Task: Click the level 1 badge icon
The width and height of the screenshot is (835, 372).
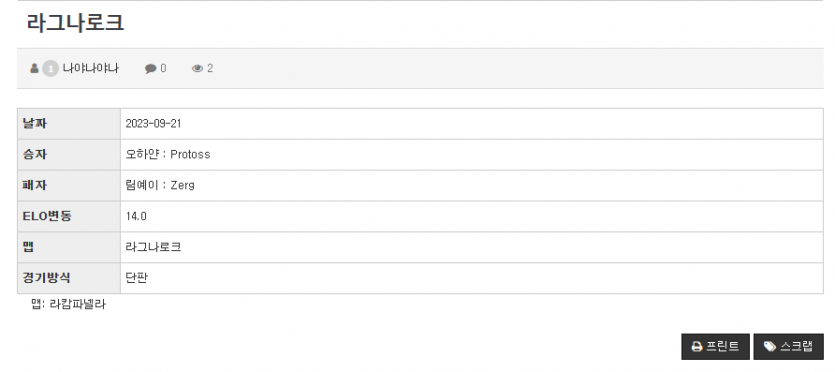Action: [50, 69]
